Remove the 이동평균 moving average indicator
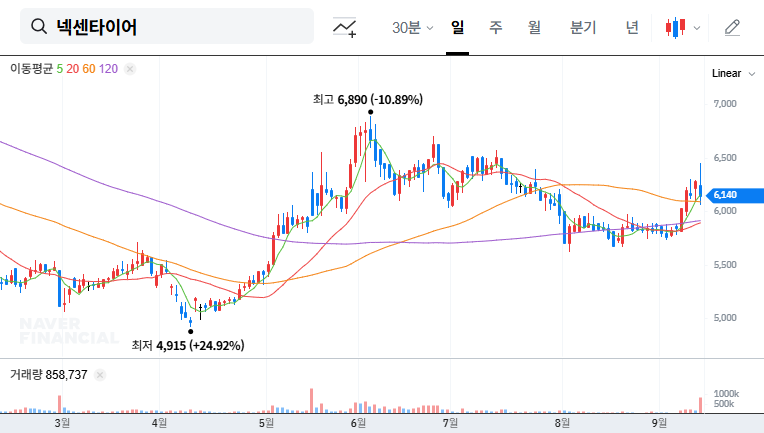Screen dimensions: 764x433 tap(130, 69)
